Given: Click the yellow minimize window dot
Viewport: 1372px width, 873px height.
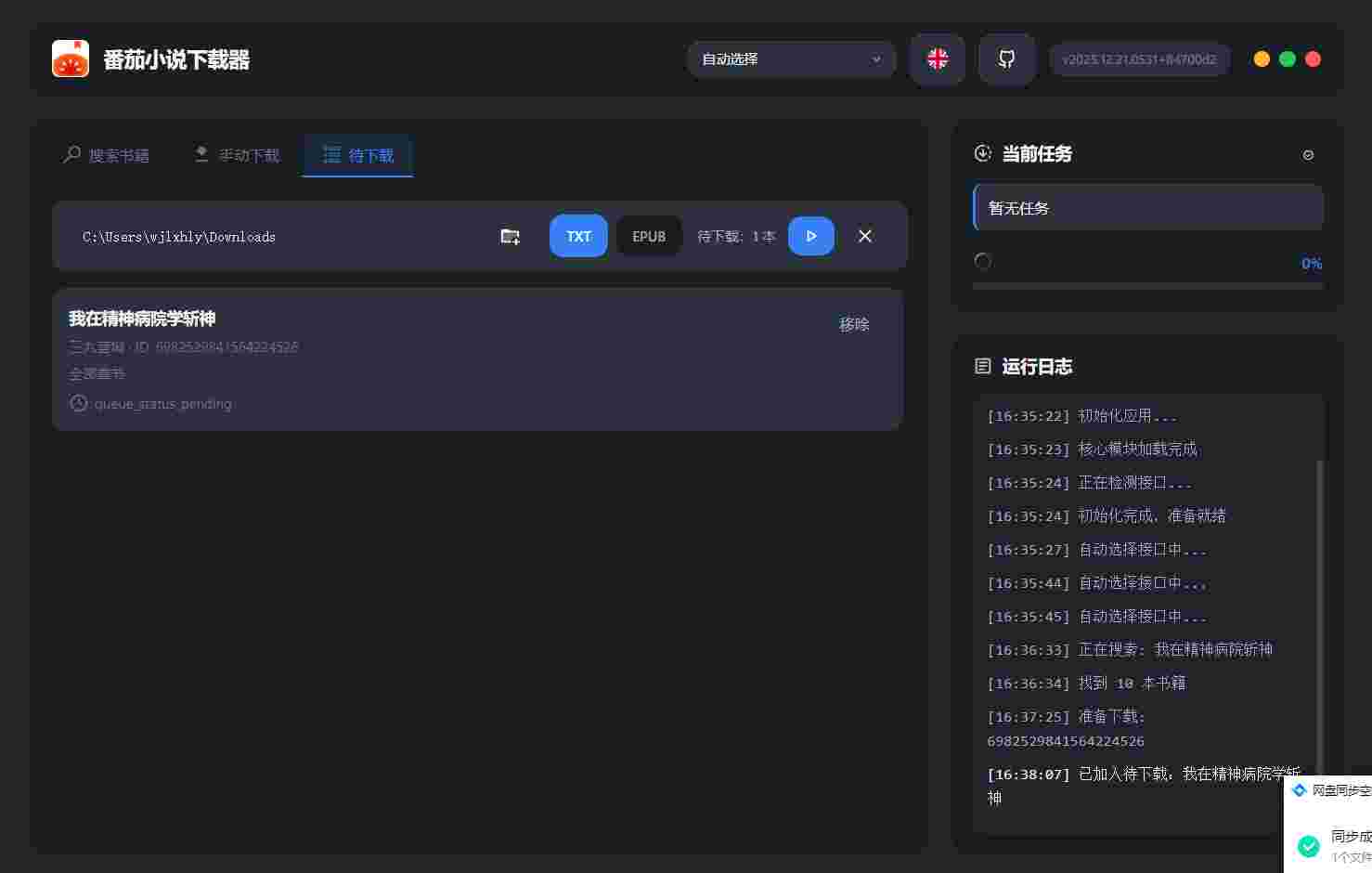Looking at the screenshot, I should click(x=1262, y=59).
